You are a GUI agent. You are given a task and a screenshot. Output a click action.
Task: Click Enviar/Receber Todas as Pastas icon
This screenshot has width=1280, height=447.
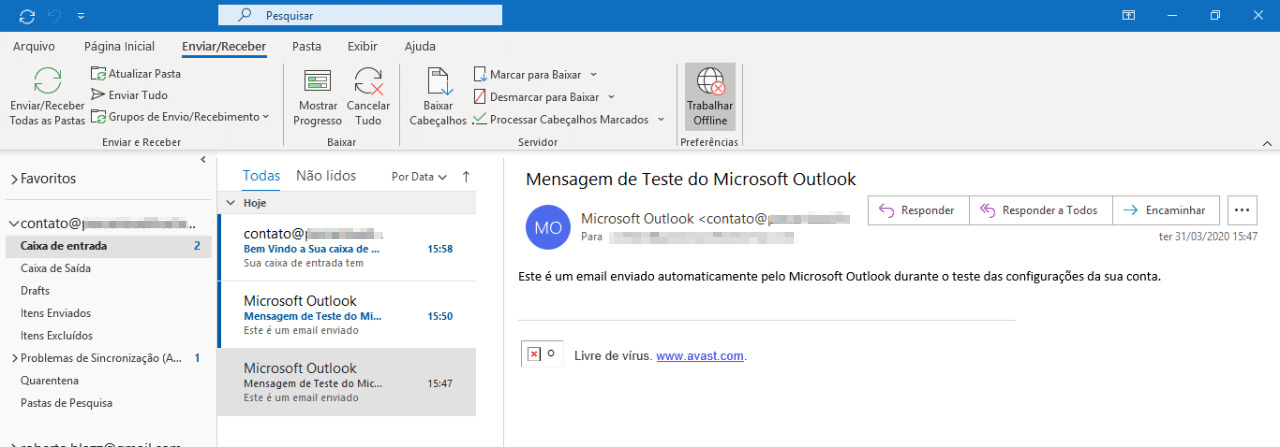[47, 82]
